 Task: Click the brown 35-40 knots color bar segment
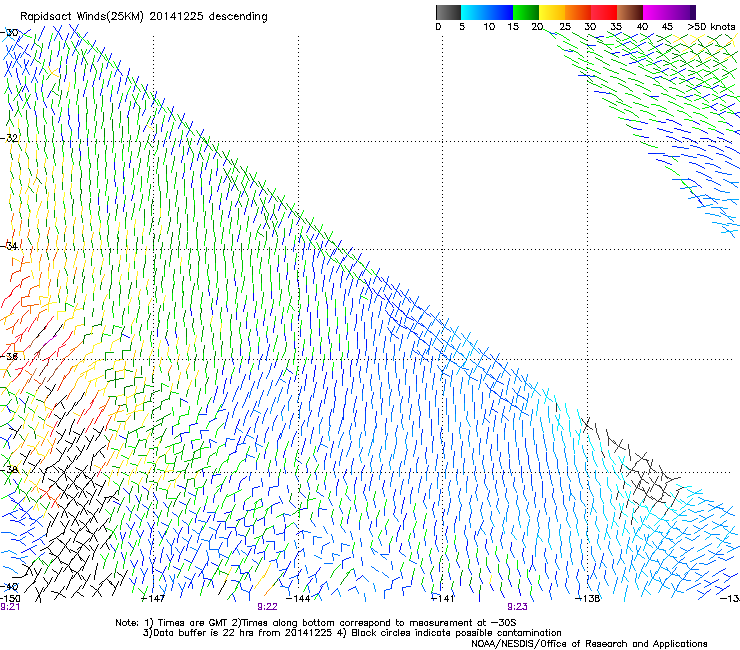[x=630, y=12]
